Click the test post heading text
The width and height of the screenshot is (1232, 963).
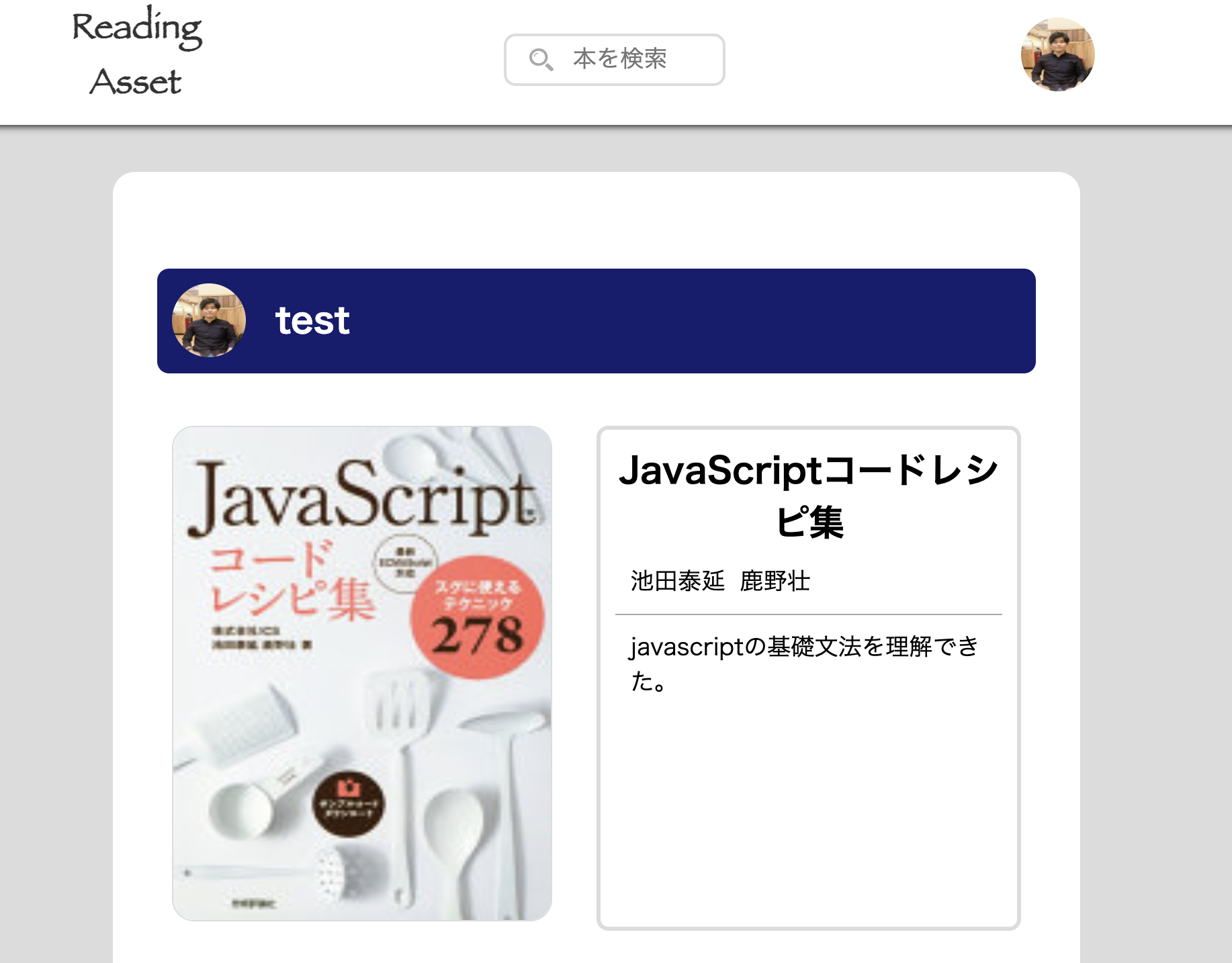(313, 322)
